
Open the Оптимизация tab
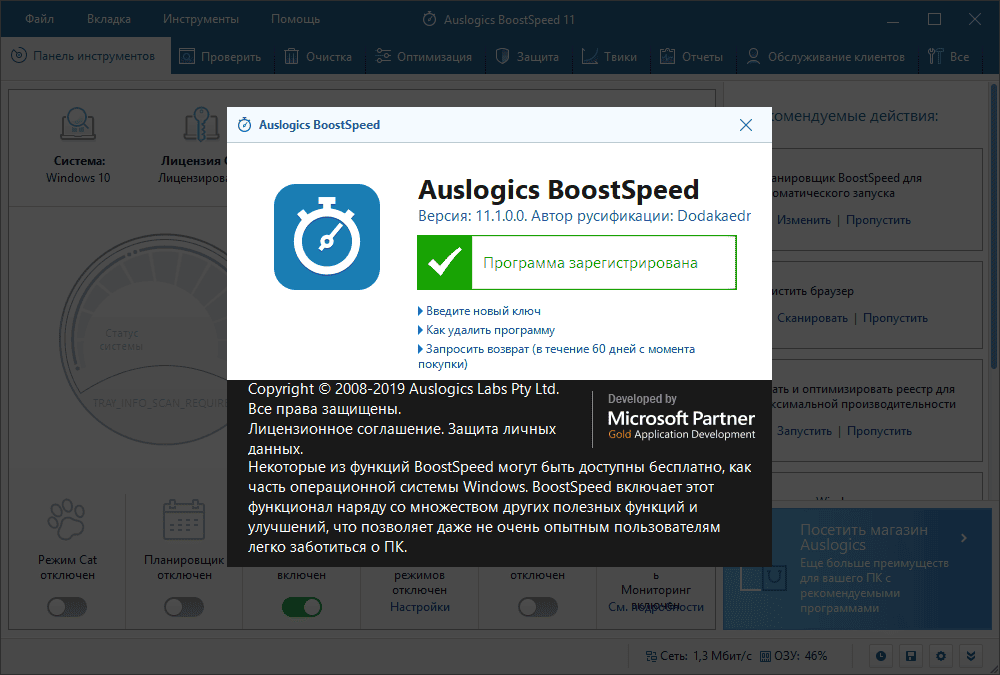click(423, 57)
